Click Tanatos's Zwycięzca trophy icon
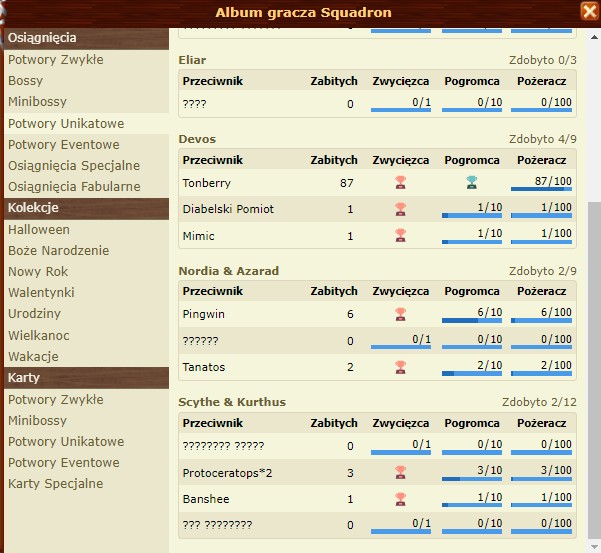Viewport: 601px width, 553px height. (400, 367)
